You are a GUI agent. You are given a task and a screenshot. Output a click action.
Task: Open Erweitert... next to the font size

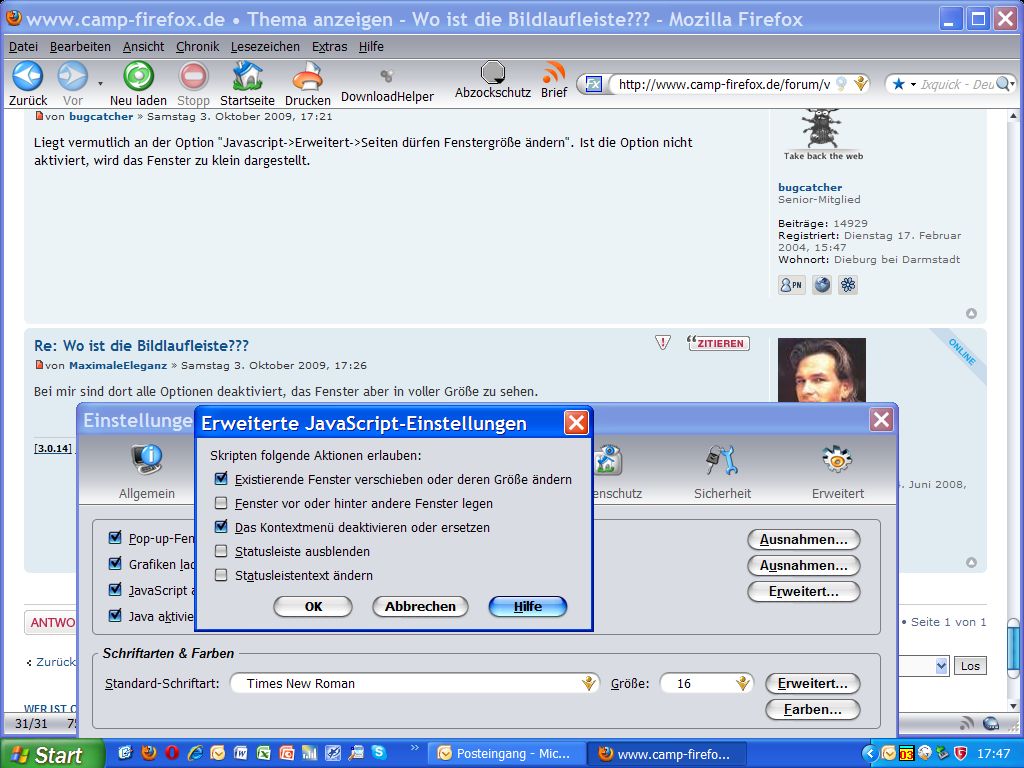(x=812, y=683)
